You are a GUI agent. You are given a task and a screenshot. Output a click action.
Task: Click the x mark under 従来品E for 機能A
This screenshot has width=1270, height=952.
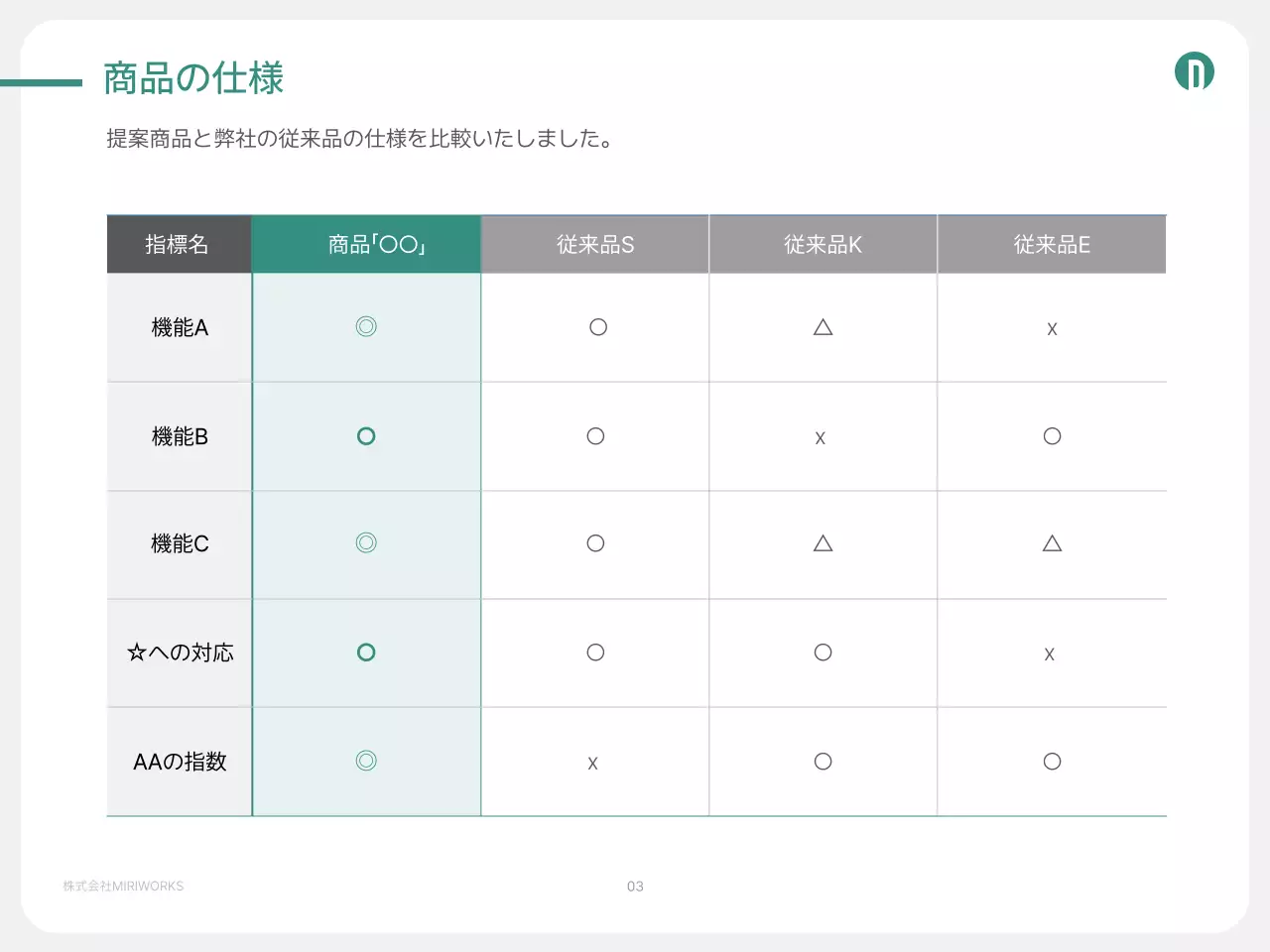1052,328
